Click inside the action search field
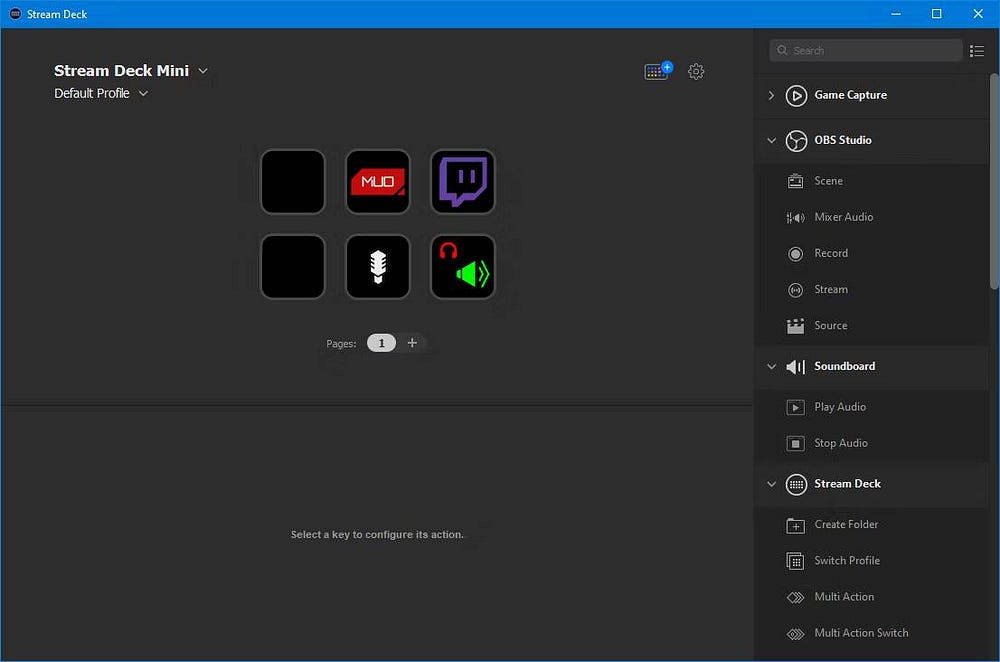Image resolution: width=1000 pixels, height=662 pixels. click(866, 50)
